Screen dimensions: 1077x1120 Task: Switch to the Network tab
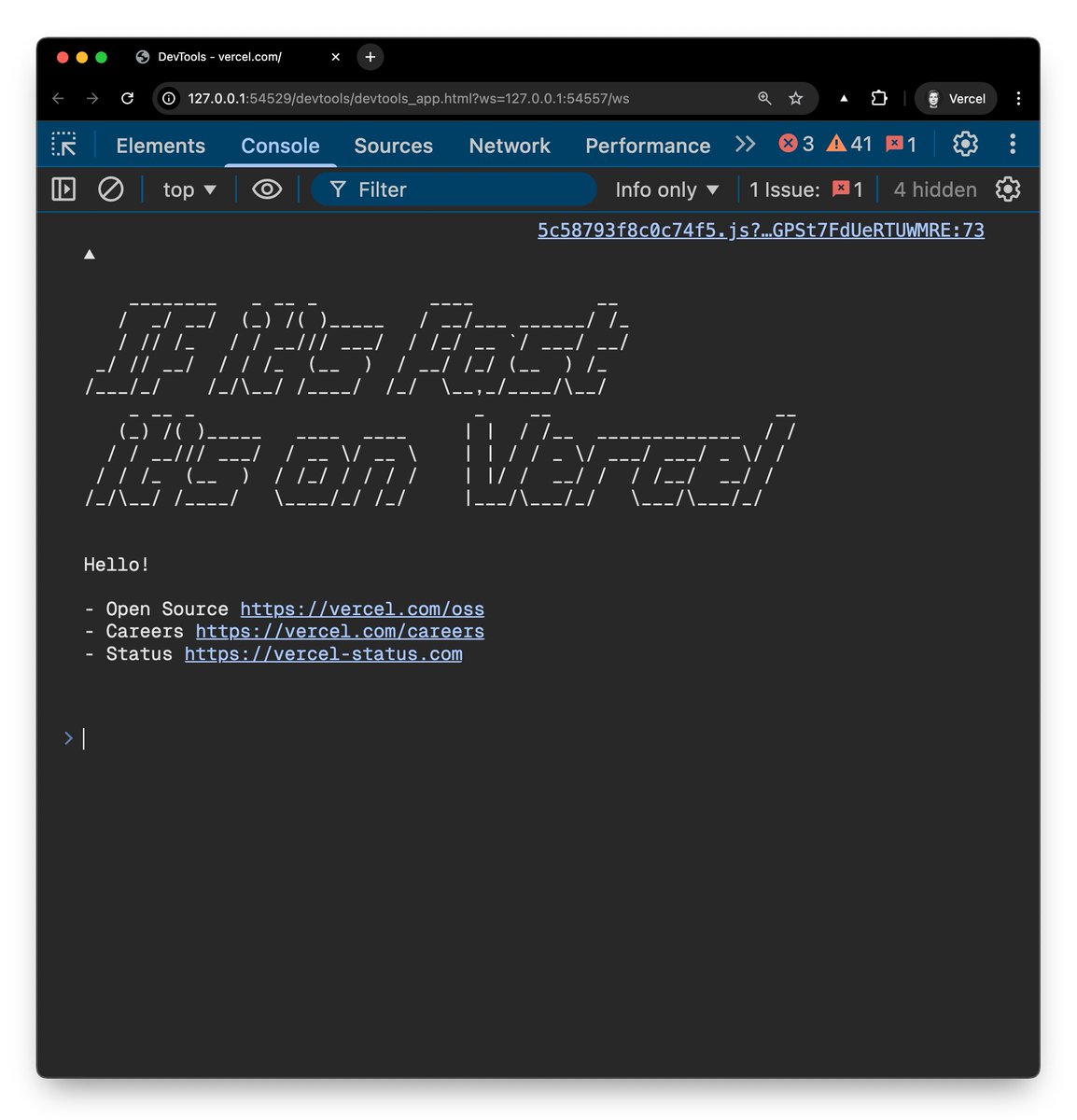point(510,146)
